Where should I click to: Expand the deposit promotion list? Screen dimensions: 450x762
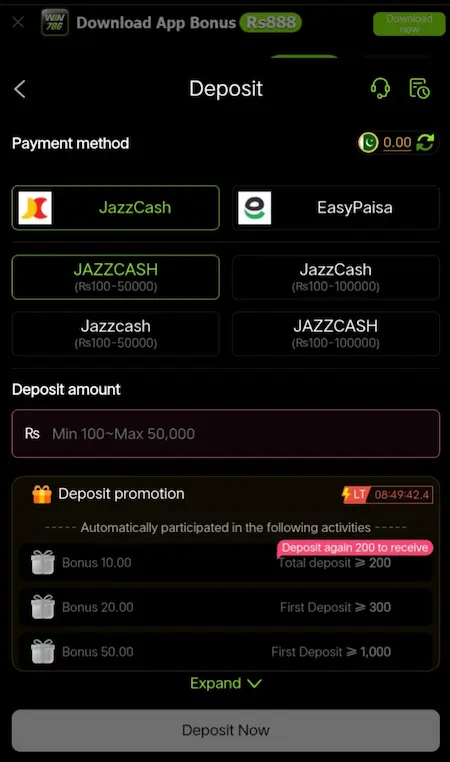point(226,683)
